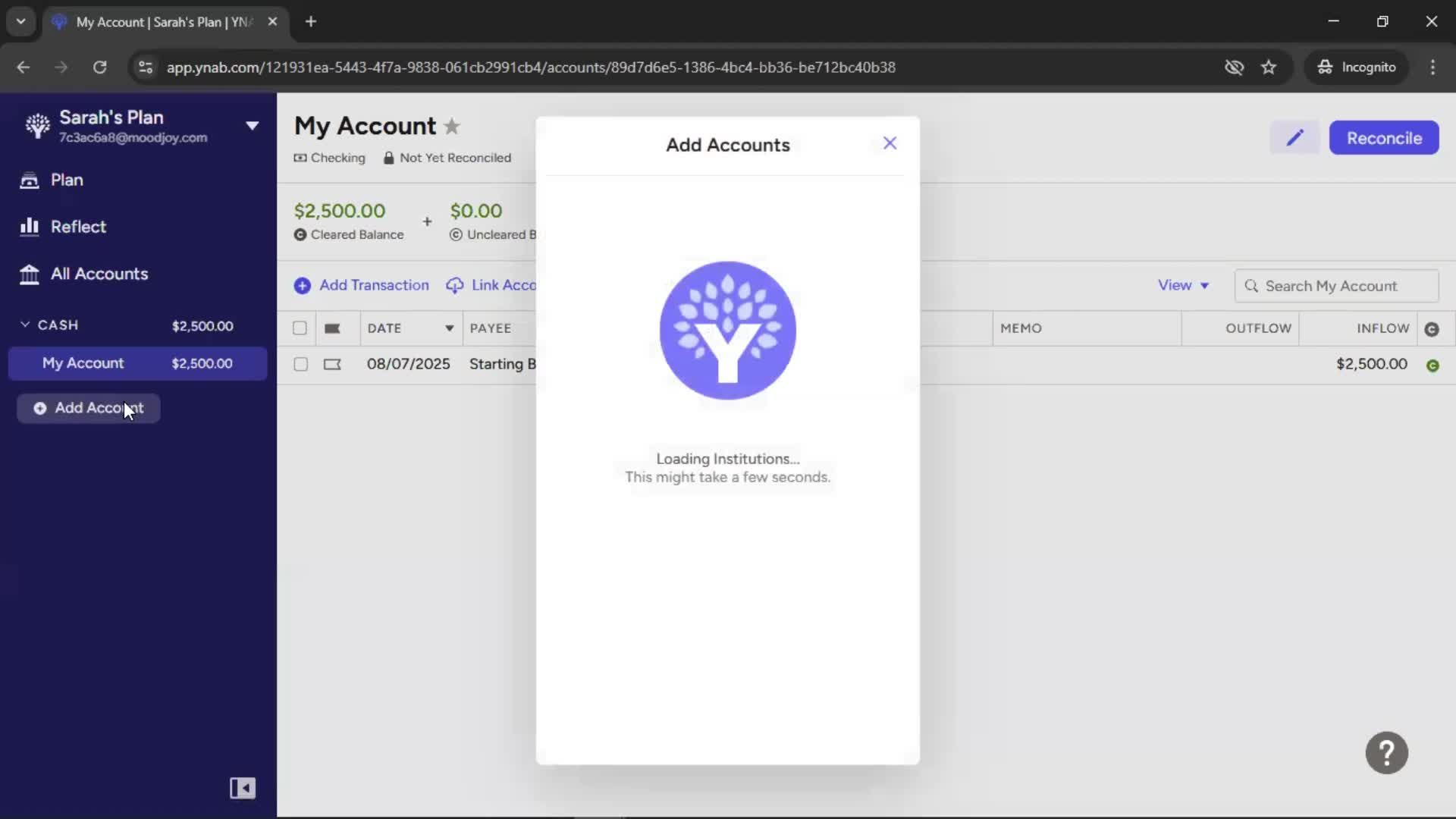The image size is (1456, 819).
Task: Click the Reconcile button
Action: click(1384, 138)
